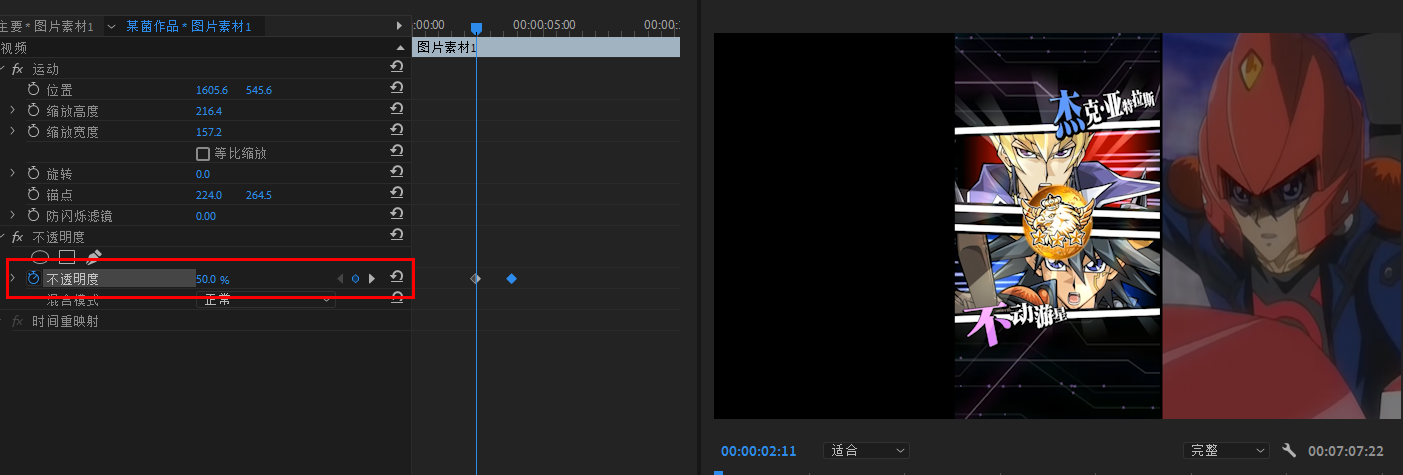
Task: Reset the 缩放高度 parameter
Action: (x=397, y=109)
